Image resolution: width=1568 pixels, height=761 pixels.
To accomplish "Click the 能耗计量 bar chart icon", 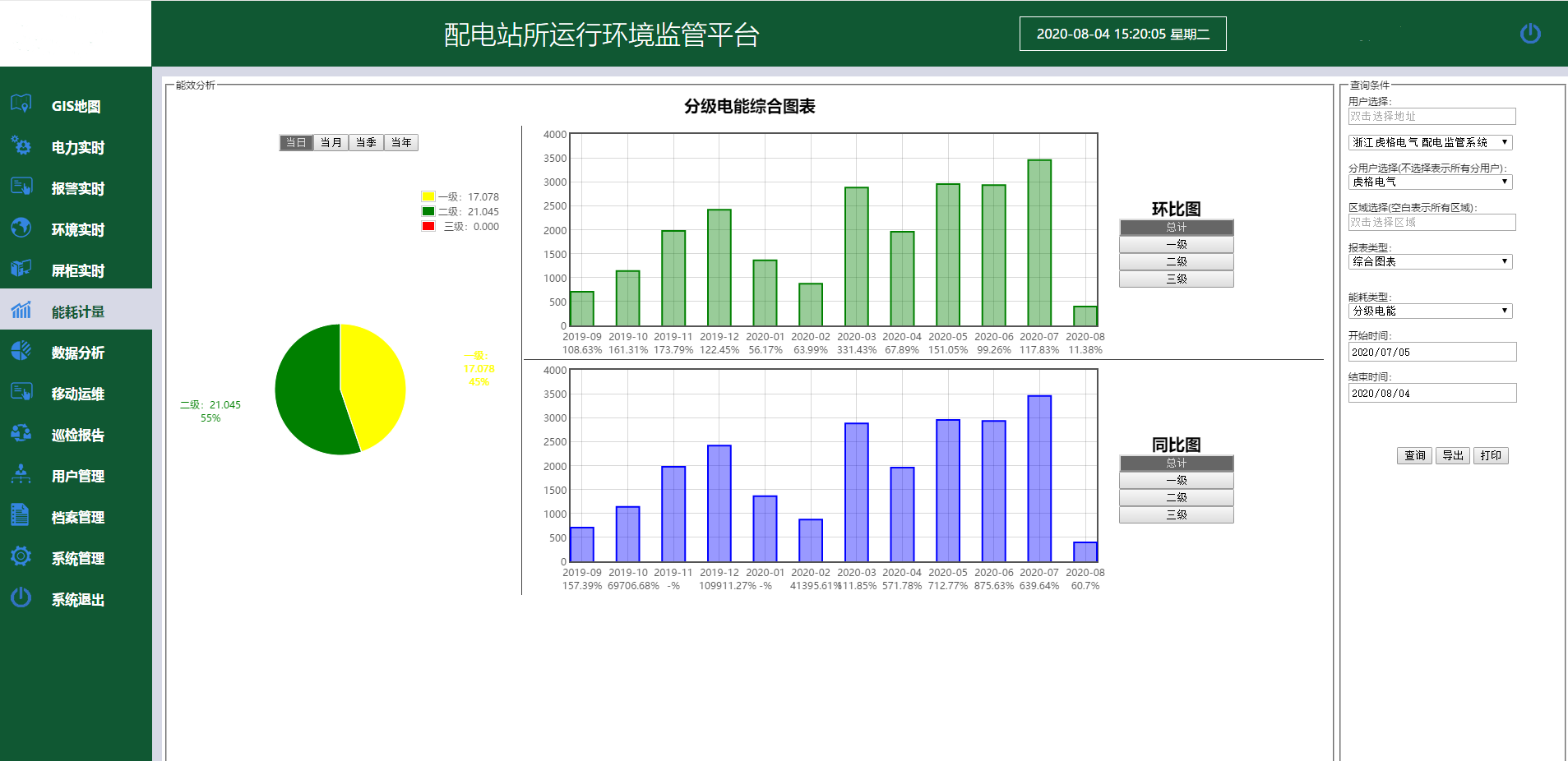I will [x=21, y=310].
